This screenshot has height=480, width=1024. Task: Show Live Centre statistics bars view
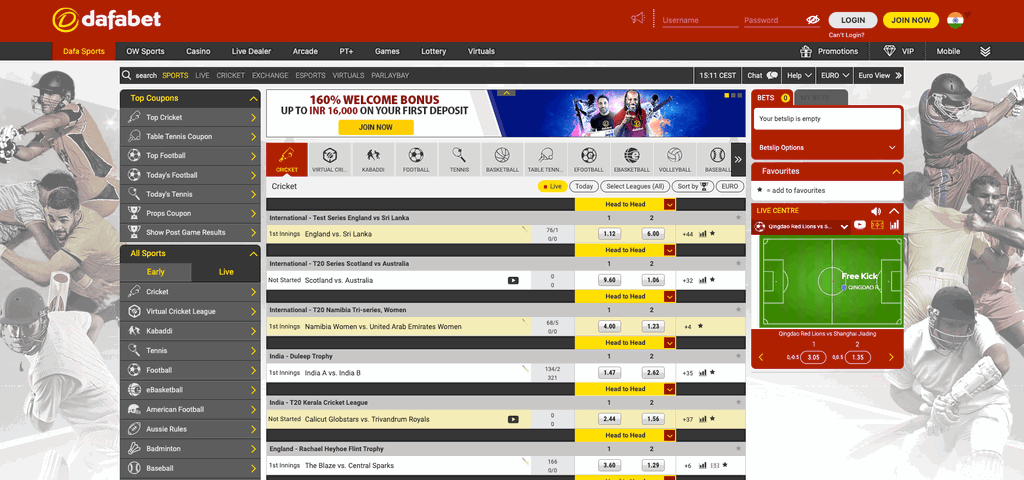[894, 225]
